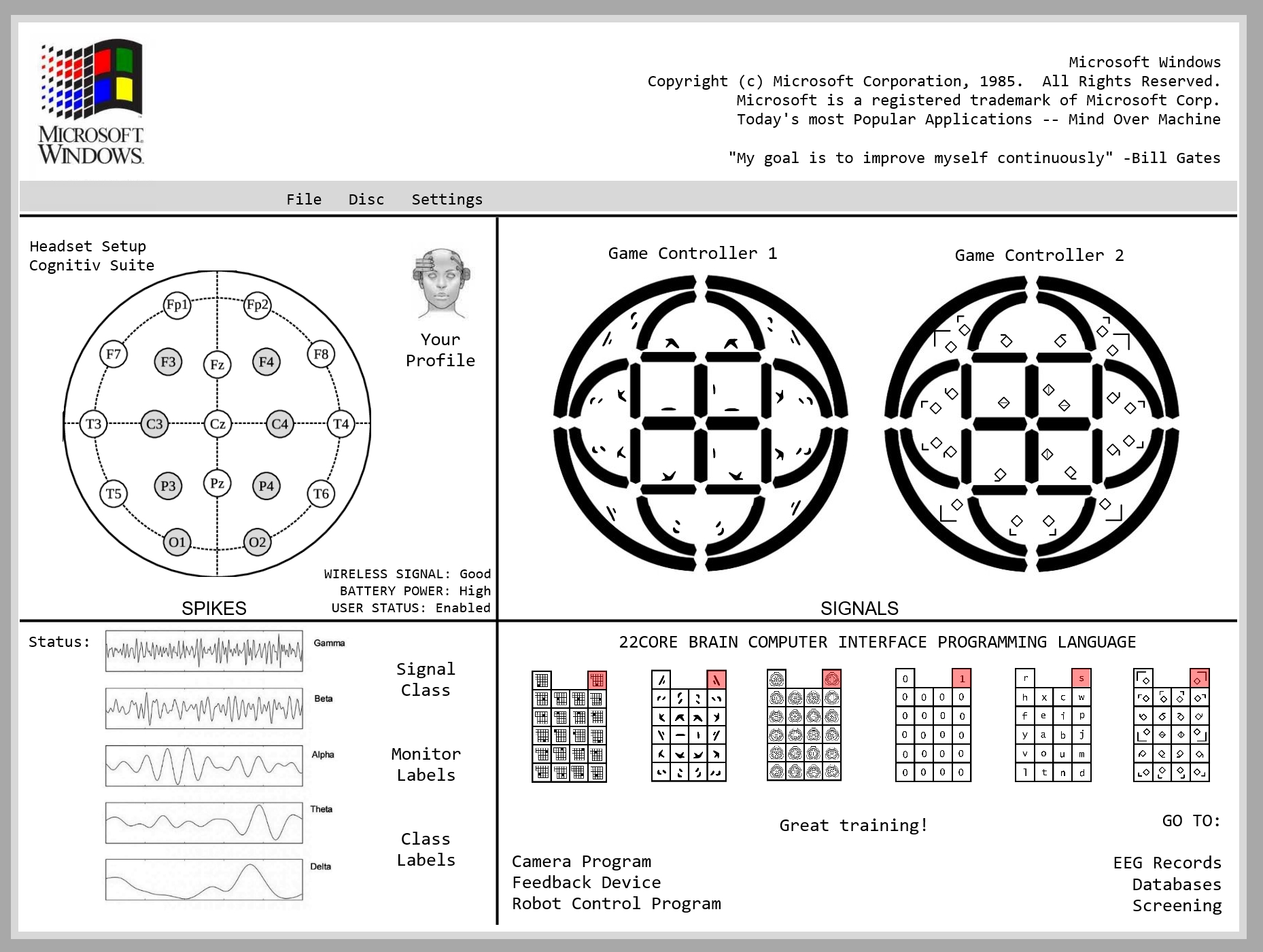This screenshot has width=1263, height=952.
Task: Go to Screening
Action: [1177, 906]
